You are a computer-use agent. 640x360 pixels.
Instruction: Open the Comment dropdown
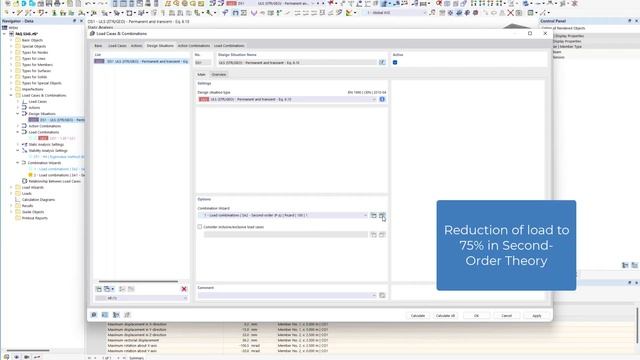pos(374,295)
